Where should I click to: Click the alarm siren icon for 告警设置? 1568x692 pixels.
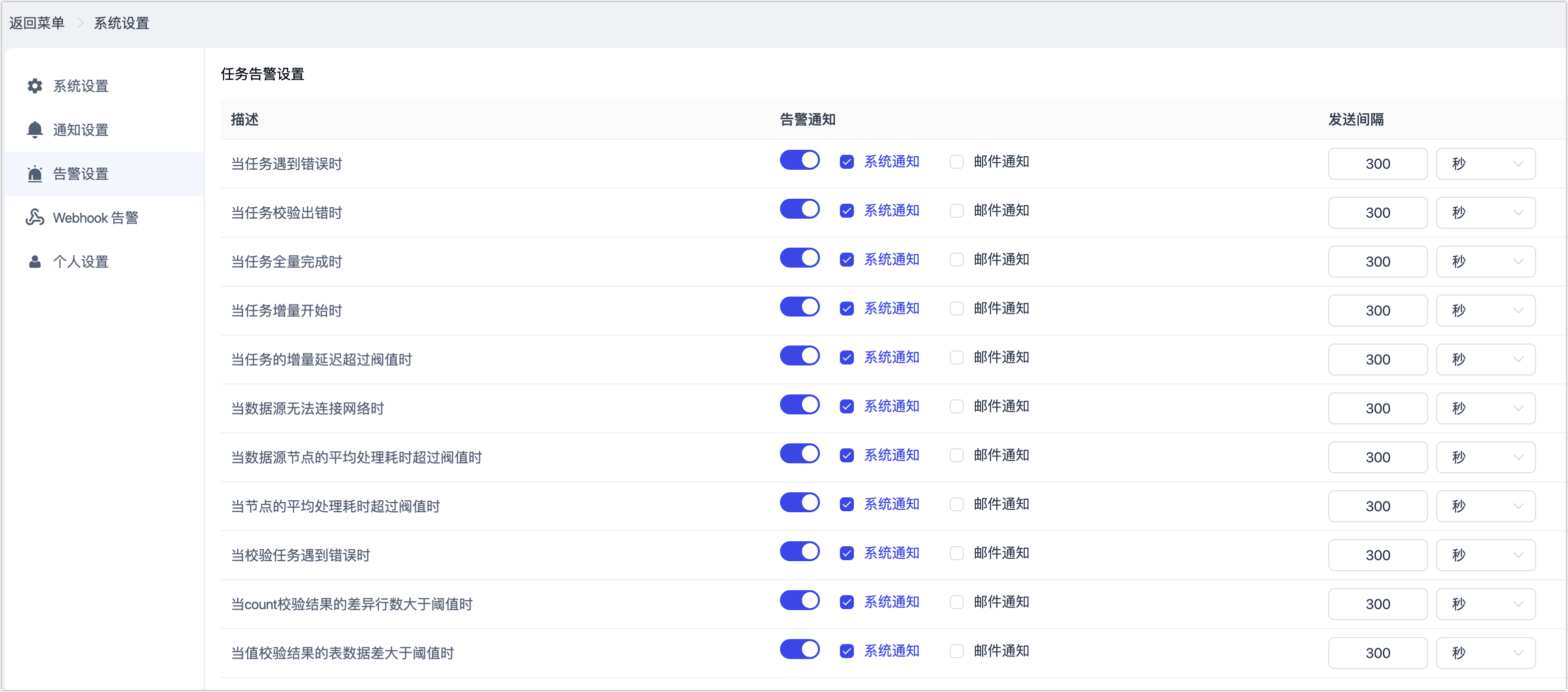(x=34, y=174)
